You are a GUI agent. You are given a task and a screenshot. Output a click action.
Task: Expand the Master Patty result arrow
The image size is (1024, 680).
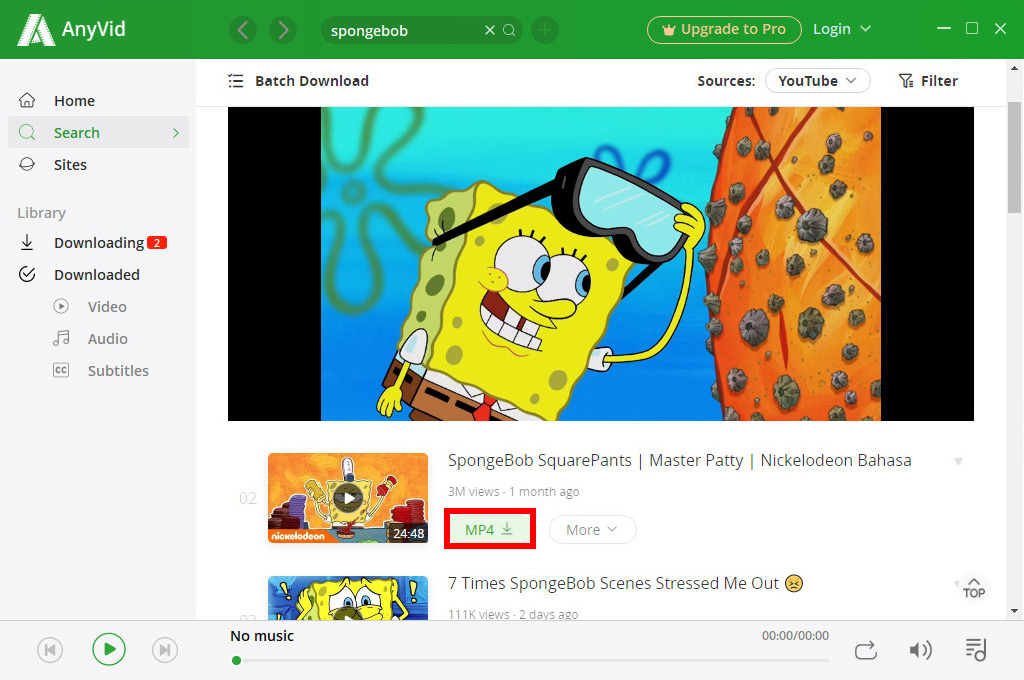coord(958,461)
